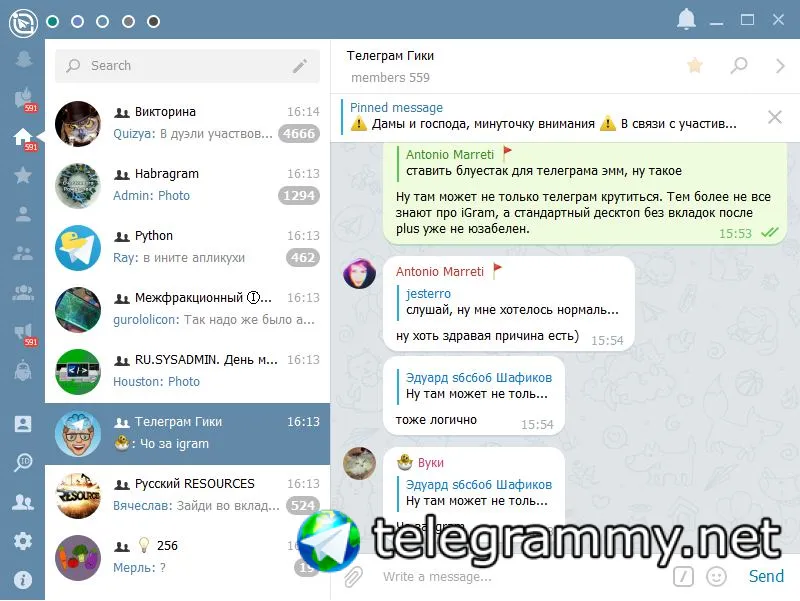The width and height of the screenshot is (800, 601).
Task: Jump to the quoted jesterro reply
Action: [510, 302]
